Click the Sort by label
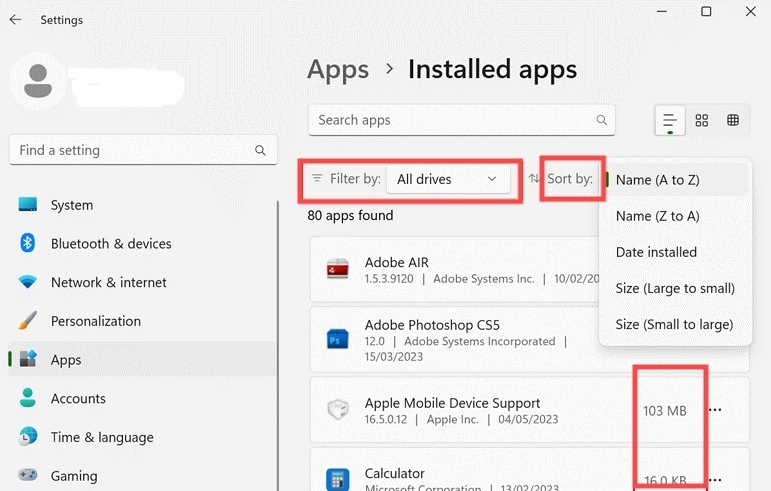The width and height of the screenshot is (771, 491). 570,178
